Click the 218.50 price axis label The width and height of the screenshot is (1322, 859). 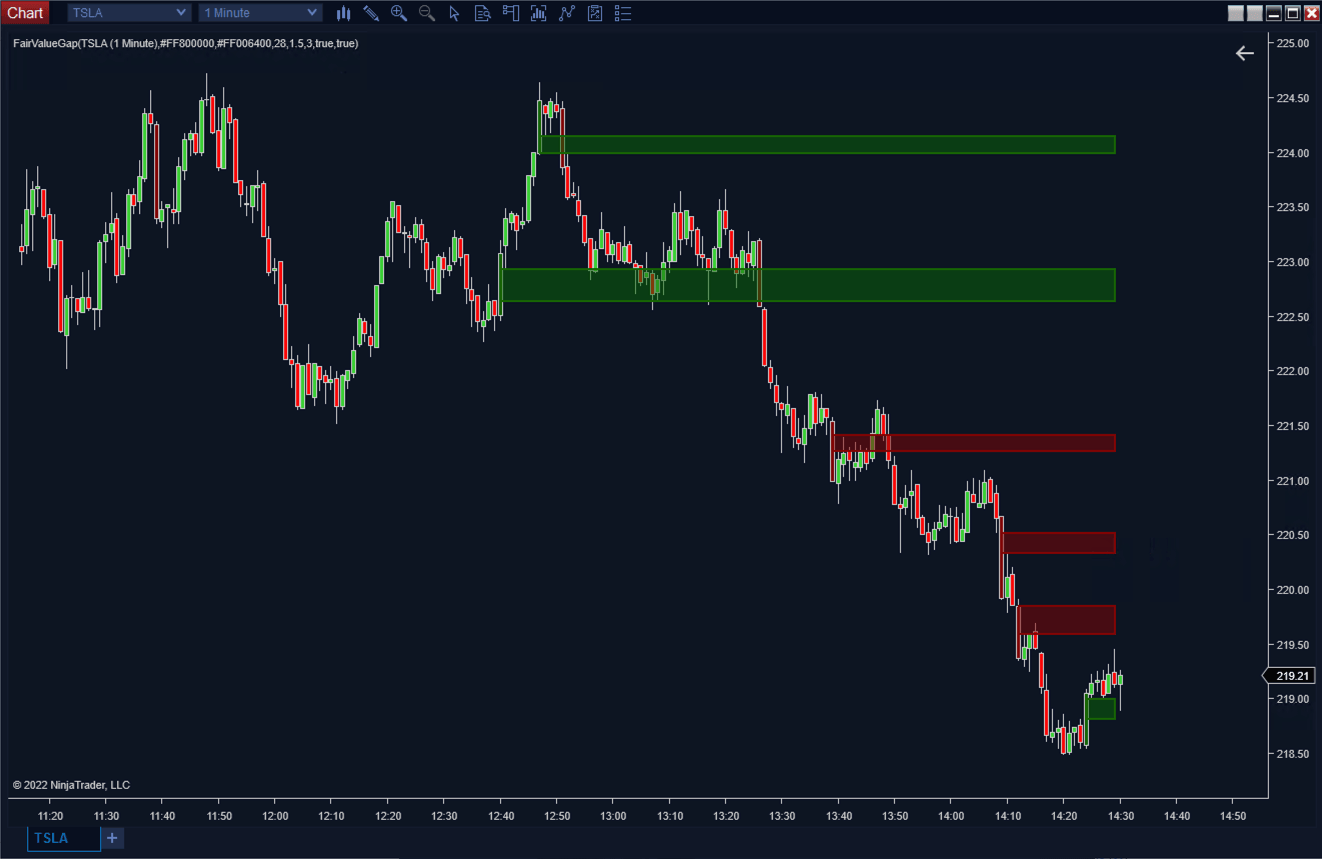1293,754
